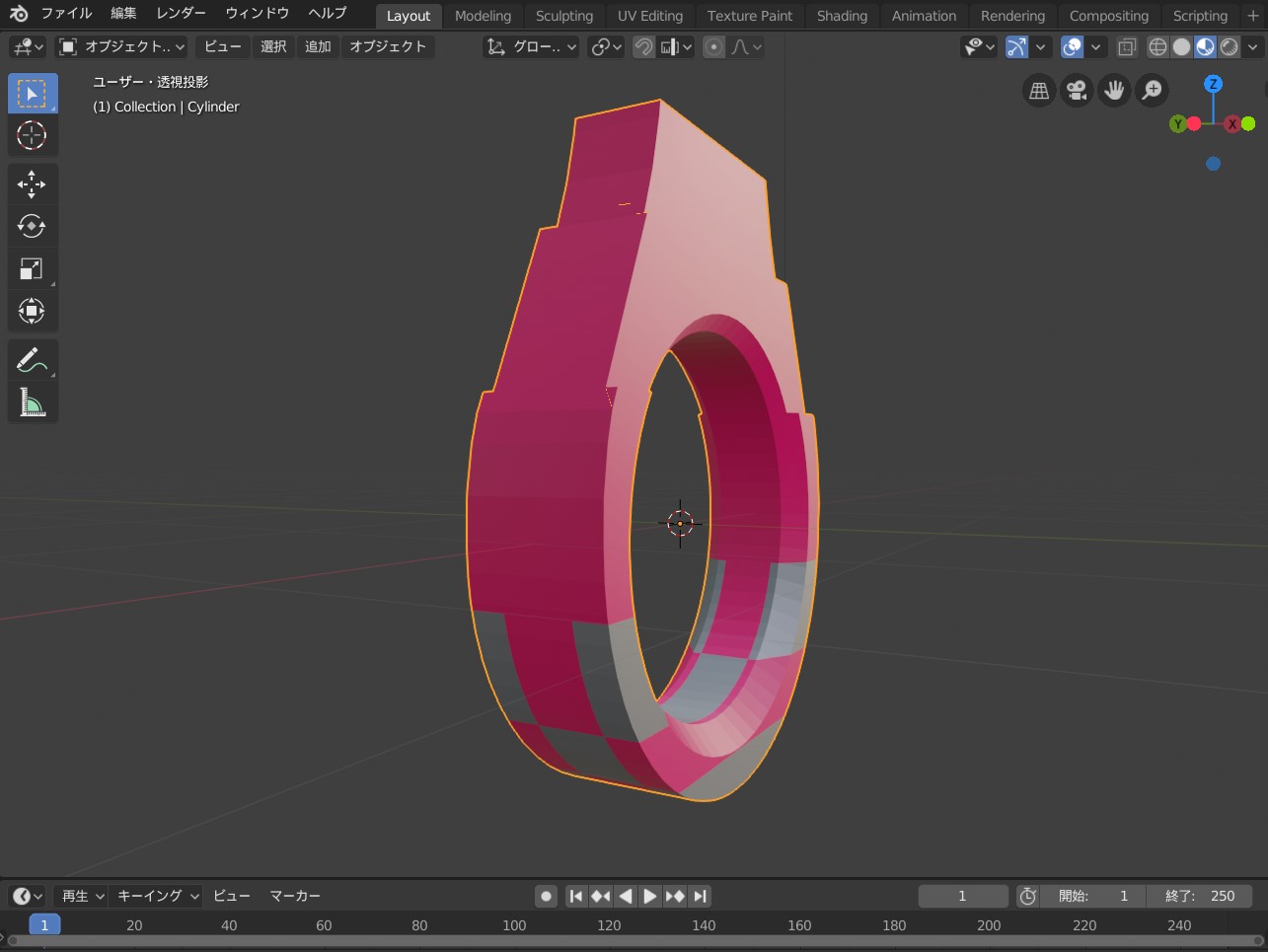Select the Select Box tool
1268x952 pixels.
[x=33, y=94]
